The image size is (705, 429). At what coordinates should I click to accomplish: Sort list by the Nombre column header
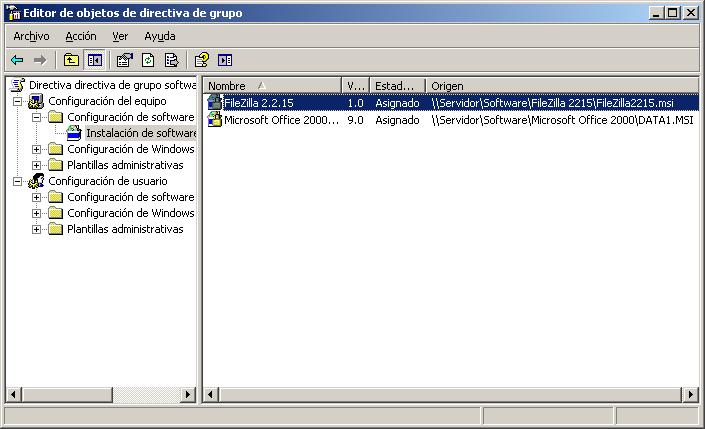(x=270, y=86)
